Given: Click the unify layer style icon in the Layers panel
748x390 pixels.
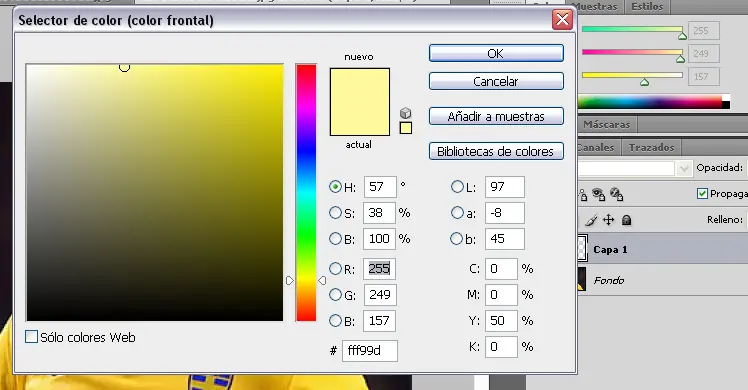Looking at the screenshot, I should pyautogui.click(x=617, y=194).
